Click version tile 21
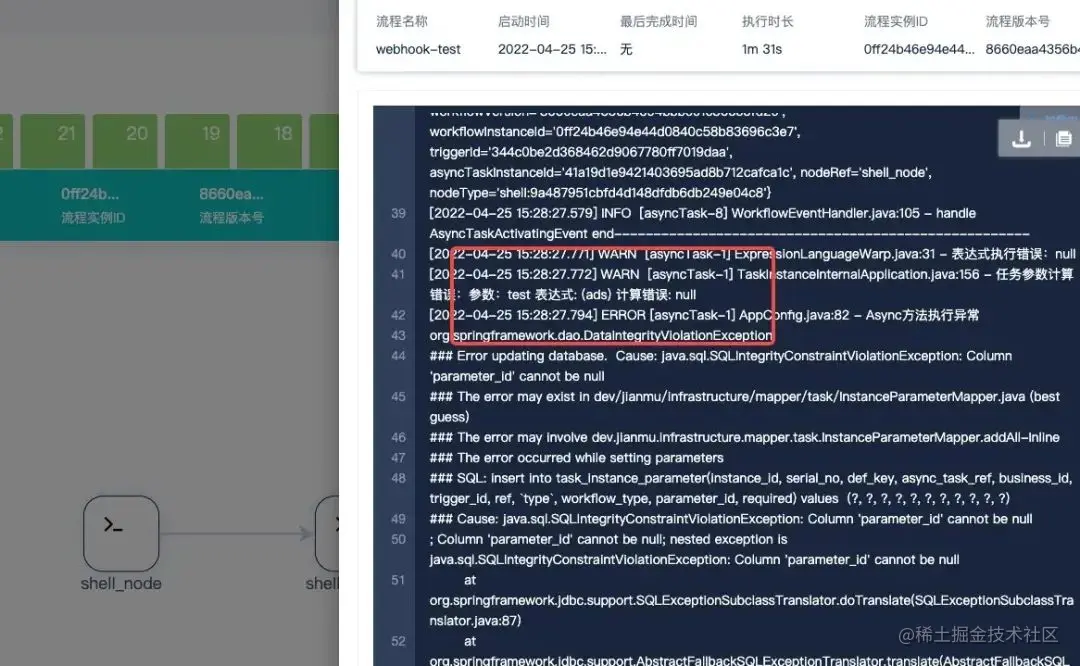This screenshot has width=1080, height=666. click(x=52, y=140)
